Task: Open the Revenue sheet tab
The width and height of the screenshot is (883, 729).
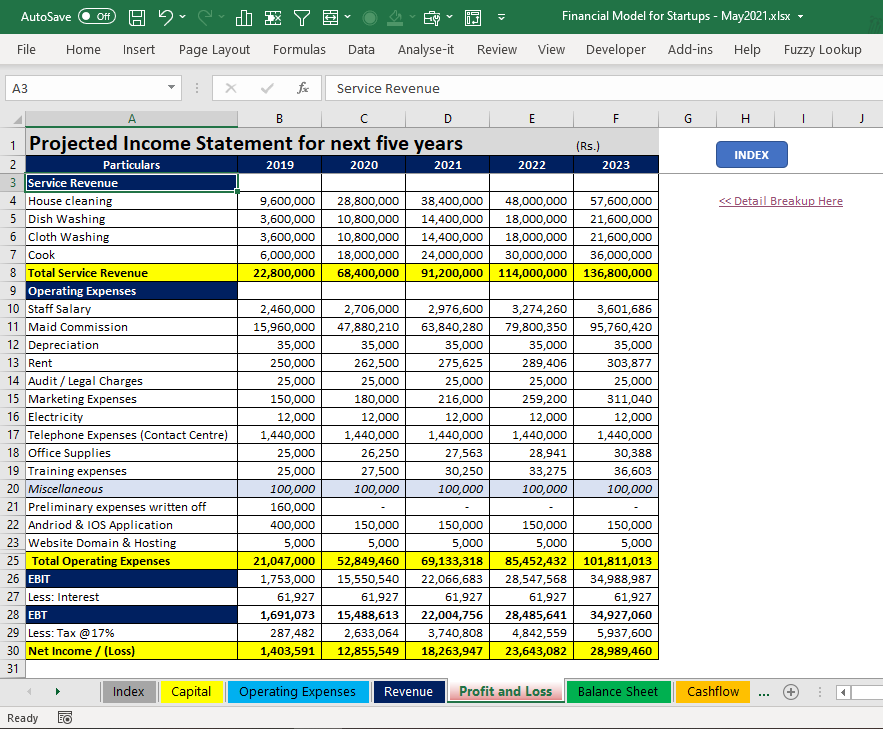Action: [x=408, y=692]
